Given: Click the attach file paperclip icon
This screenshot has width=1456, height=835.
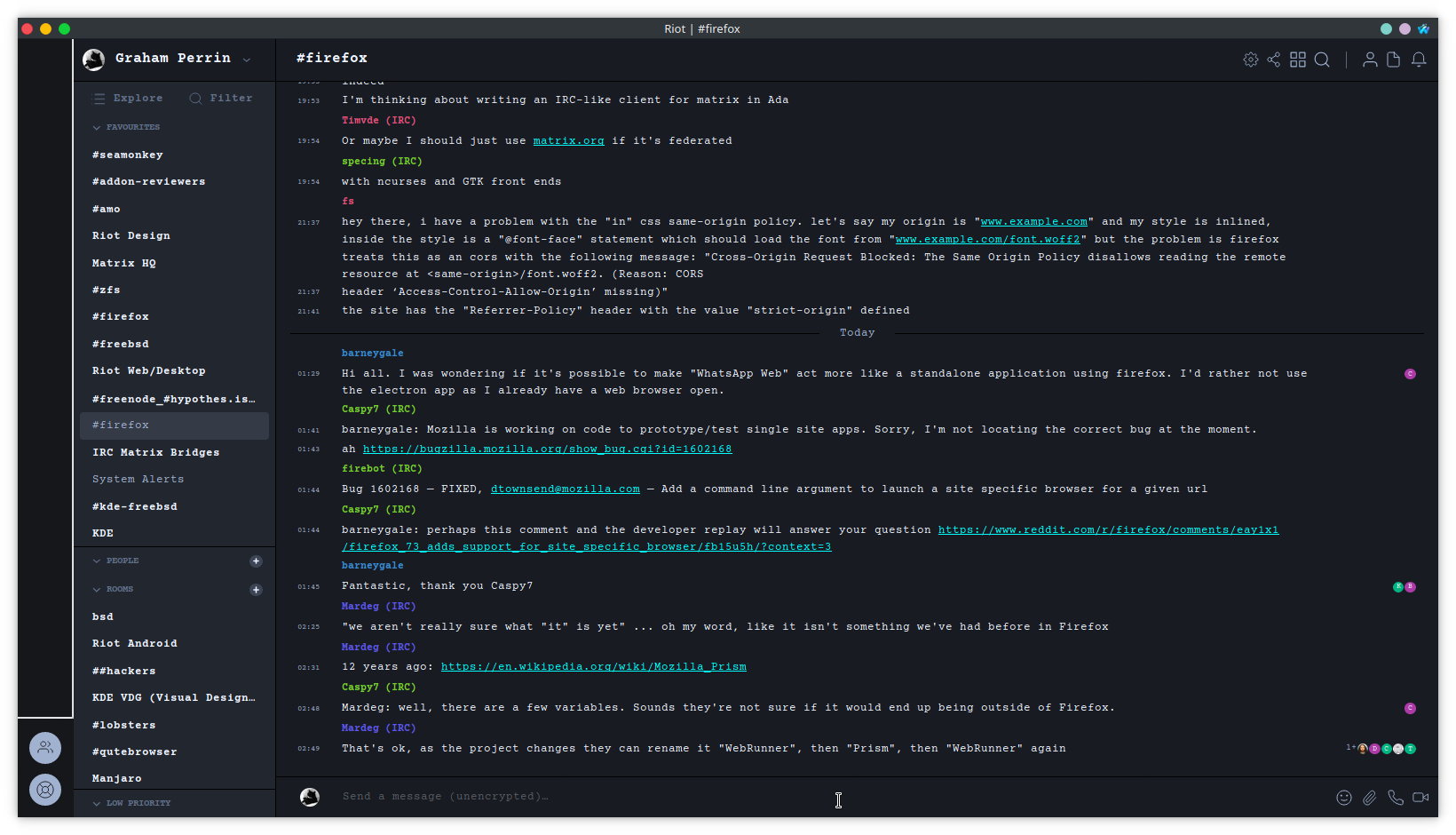Looking at the screenshot, I should click(1370, 798).
